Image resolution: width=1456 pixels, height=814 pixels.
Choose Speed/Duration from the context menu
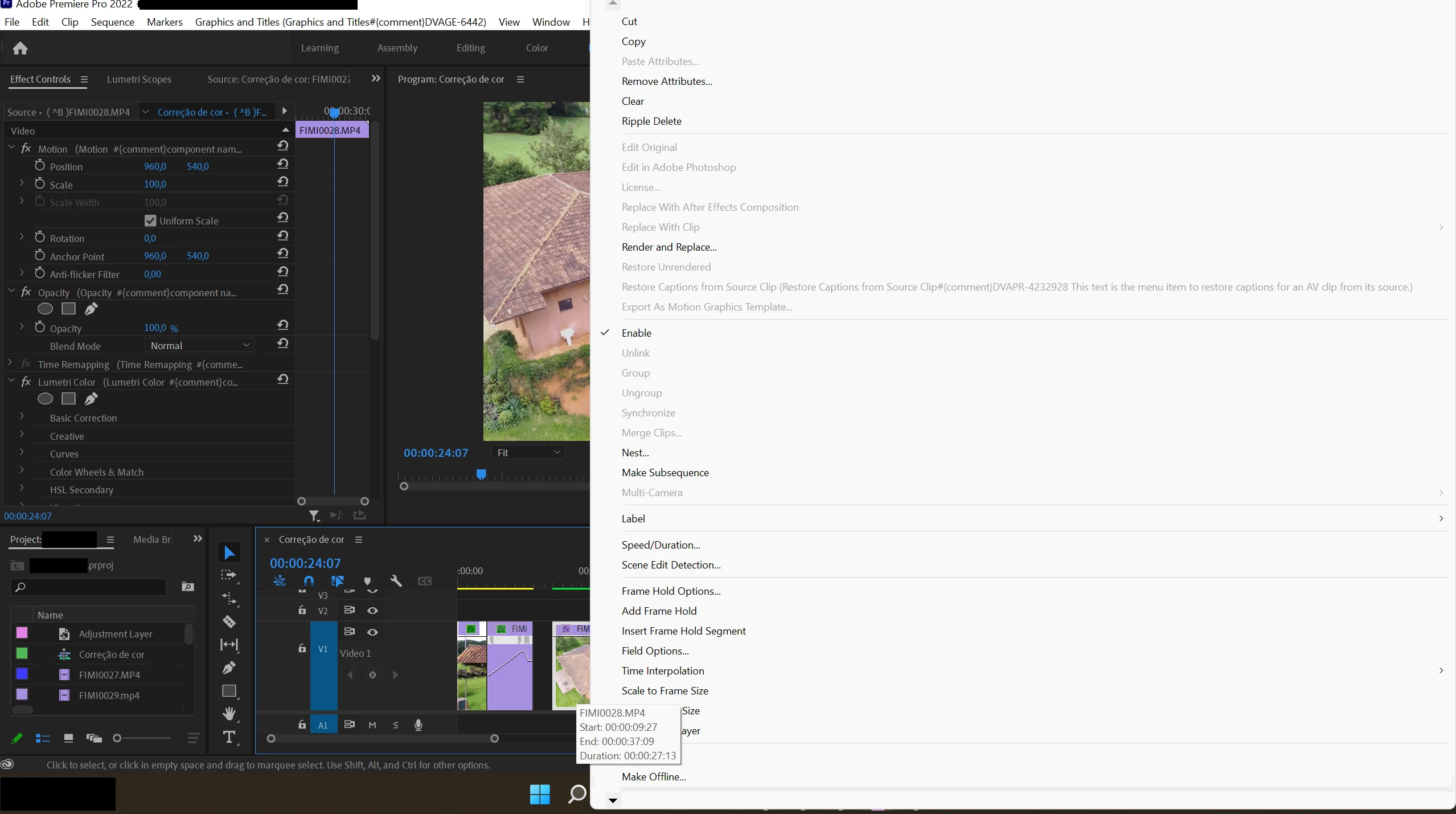661,545
